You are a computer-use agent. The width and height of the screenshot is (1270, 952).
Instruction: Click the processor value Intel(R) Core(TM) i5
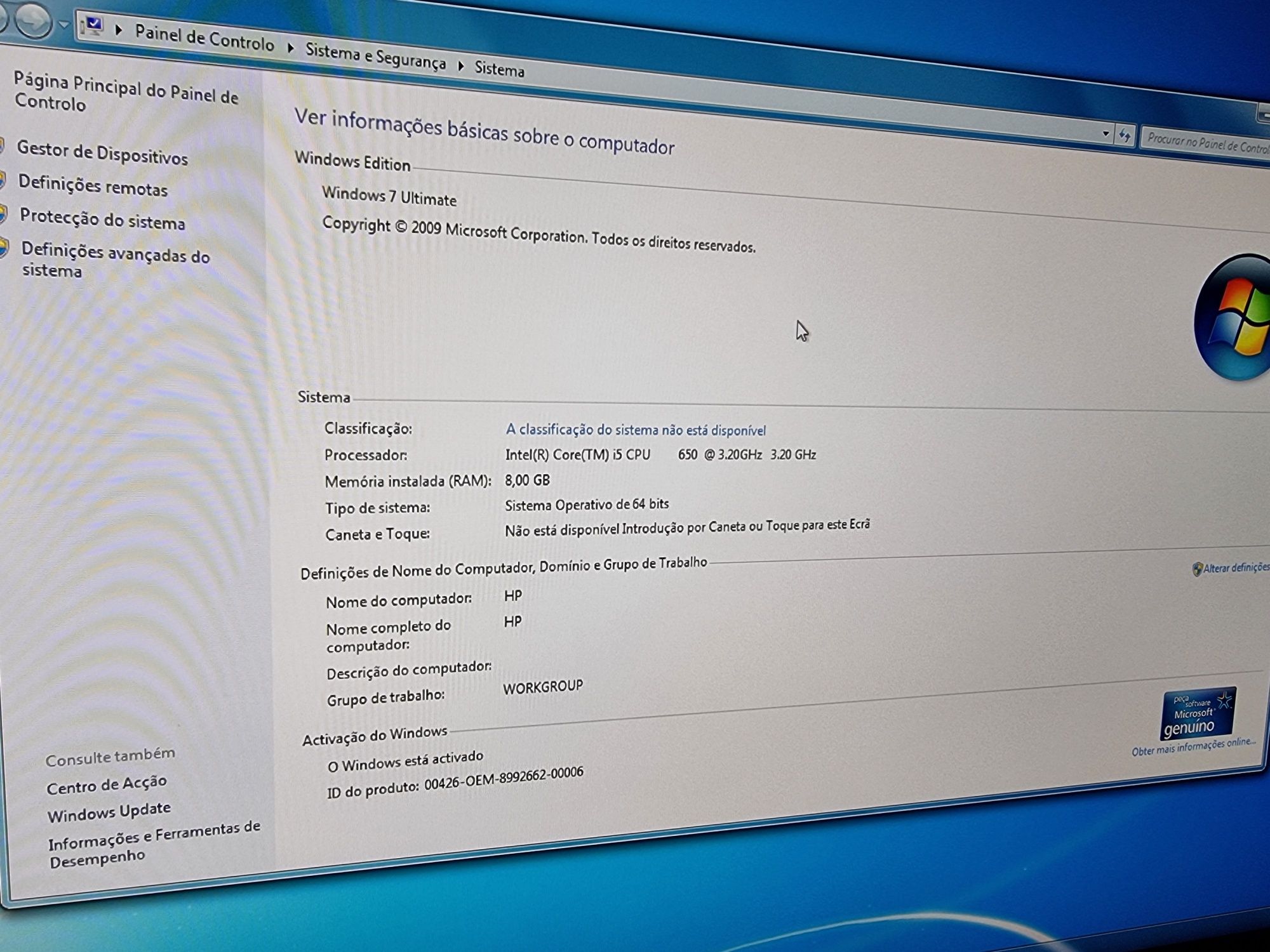click(x=660, y=454)
